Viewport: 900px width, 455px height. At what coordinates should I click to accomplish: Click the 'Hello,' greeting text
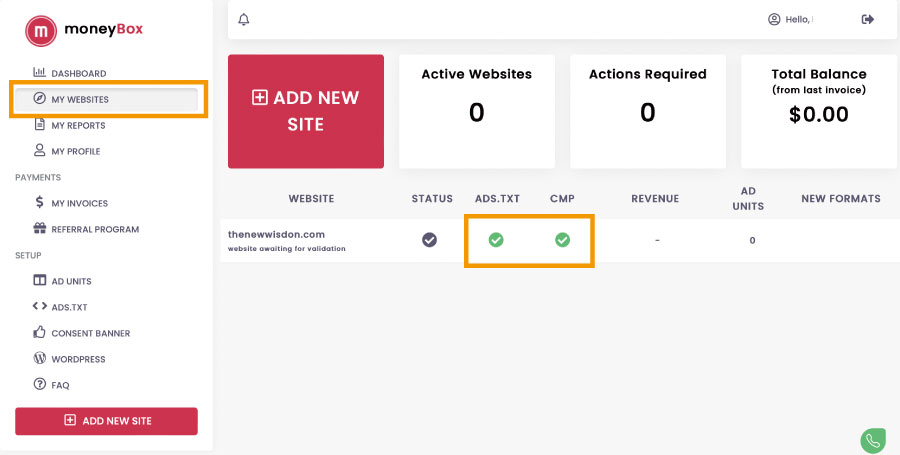coord(798,20)
